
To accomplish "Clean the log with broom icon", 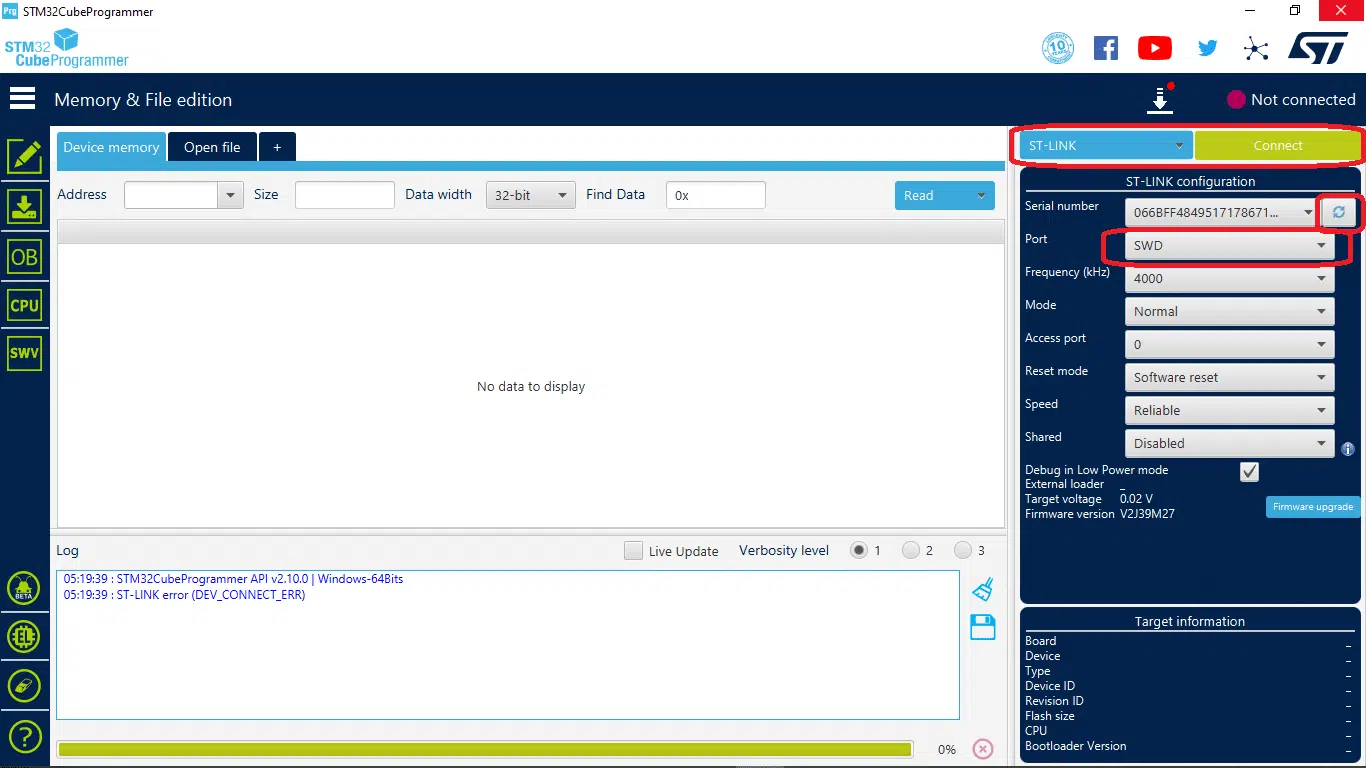I will click(x=983, y=589).
